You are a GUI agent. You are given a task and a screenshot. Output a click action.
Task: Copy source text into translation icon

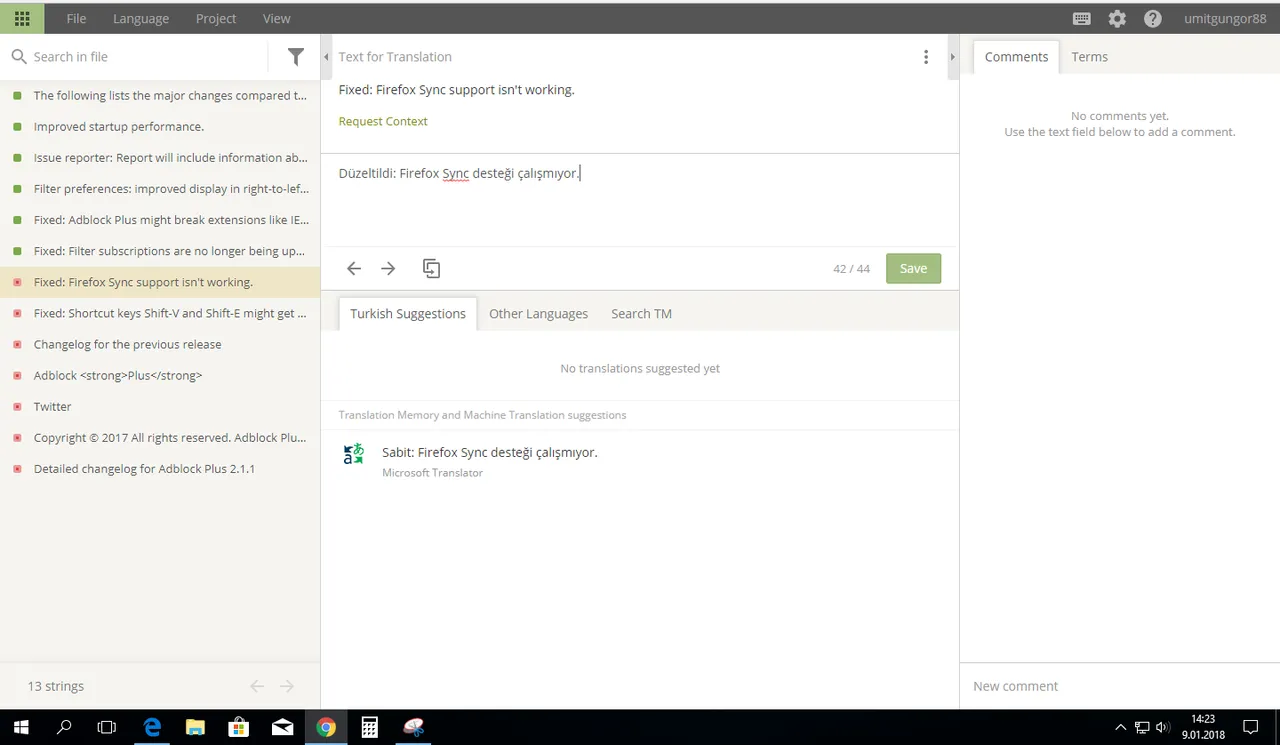tap(431, 268)
